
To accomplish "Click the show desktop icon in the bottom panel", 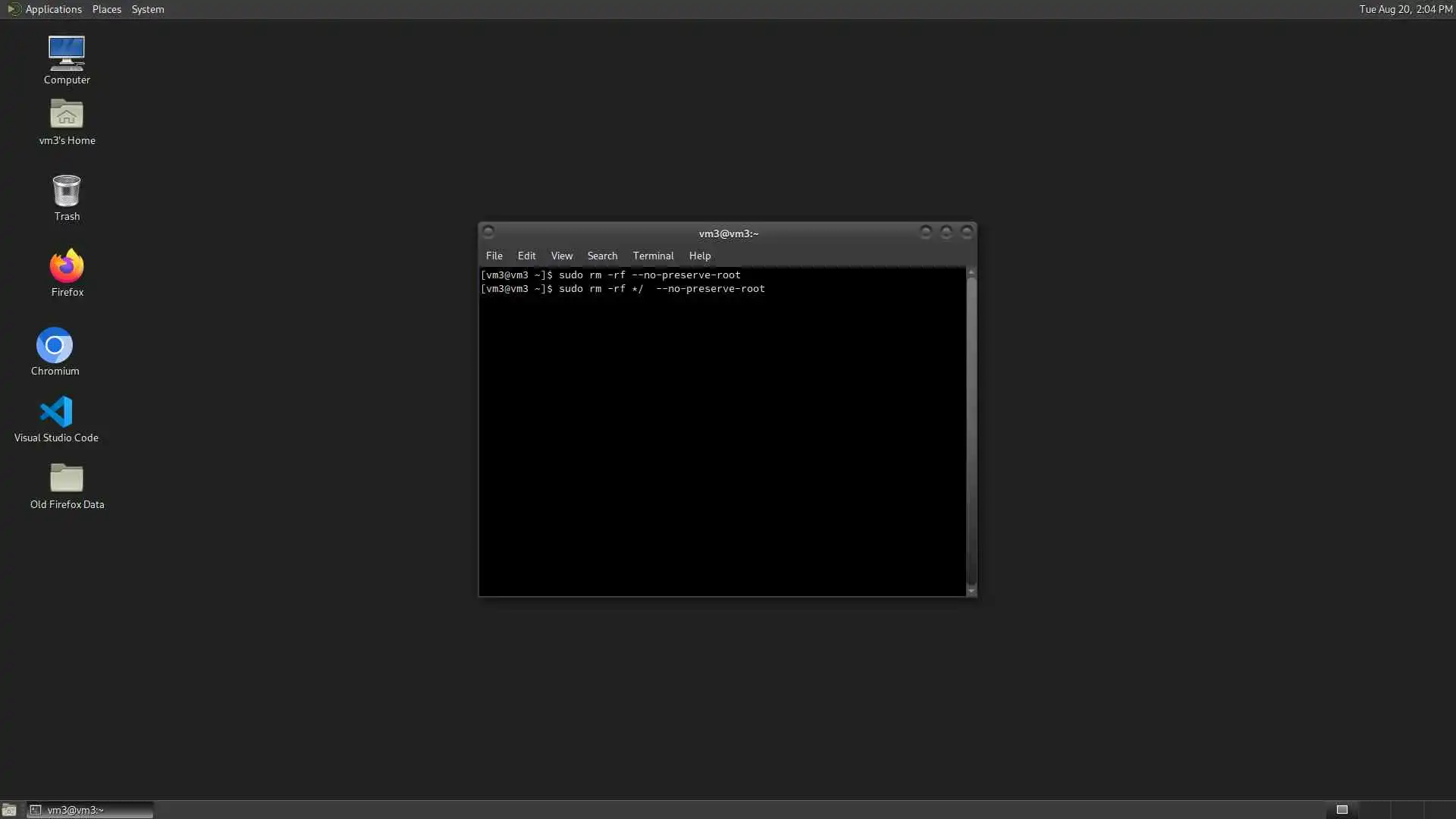I will pyautogui.click(x=9, y=810).
